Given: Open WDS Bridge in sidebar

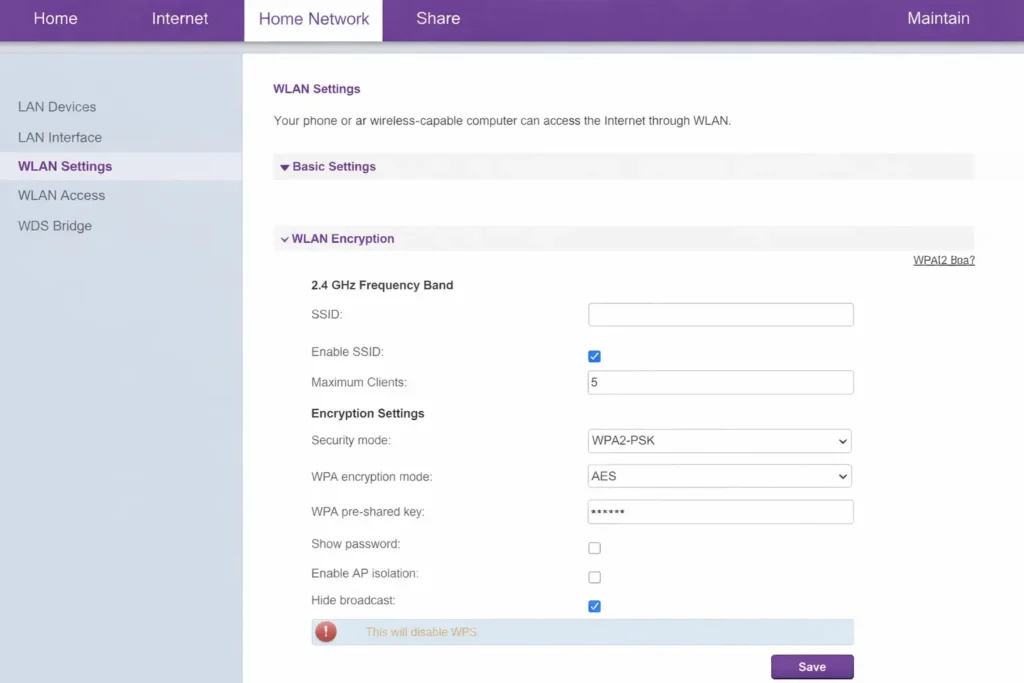Looking at the screenshot, I should tap(55, 226).
